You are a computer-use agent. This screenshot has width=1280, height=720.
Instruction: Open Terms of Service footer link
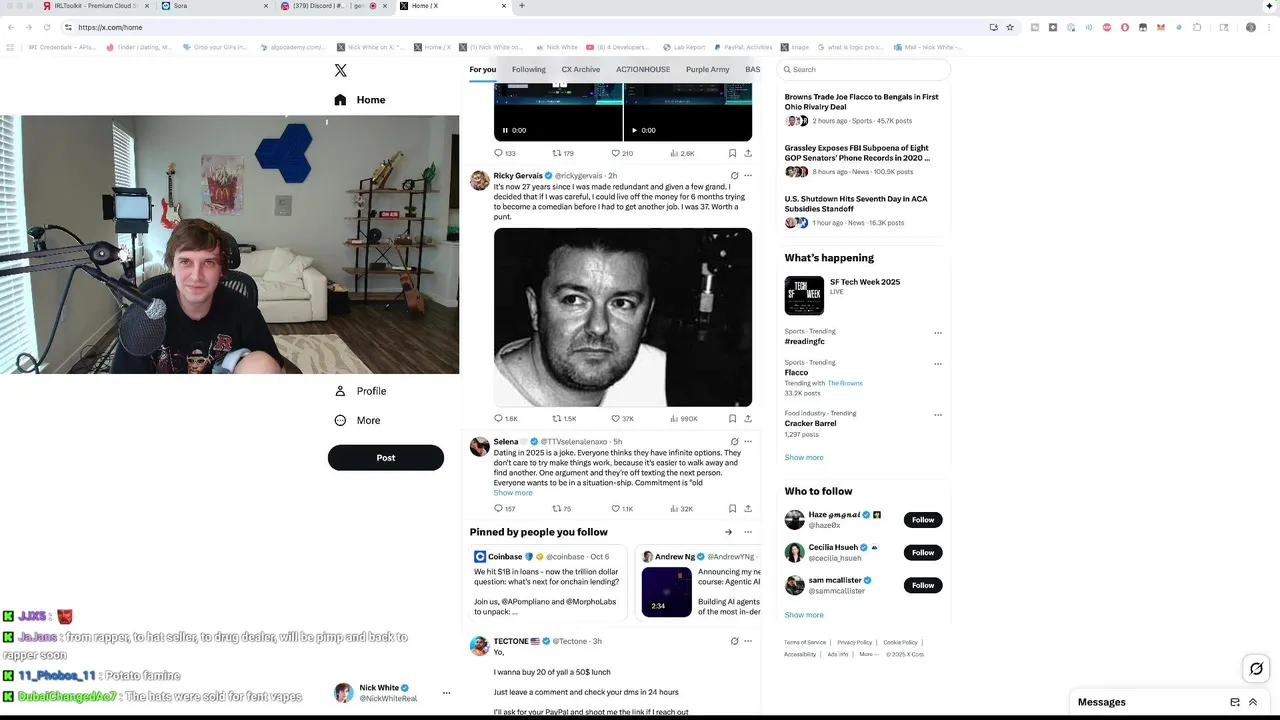coord(805,643)
